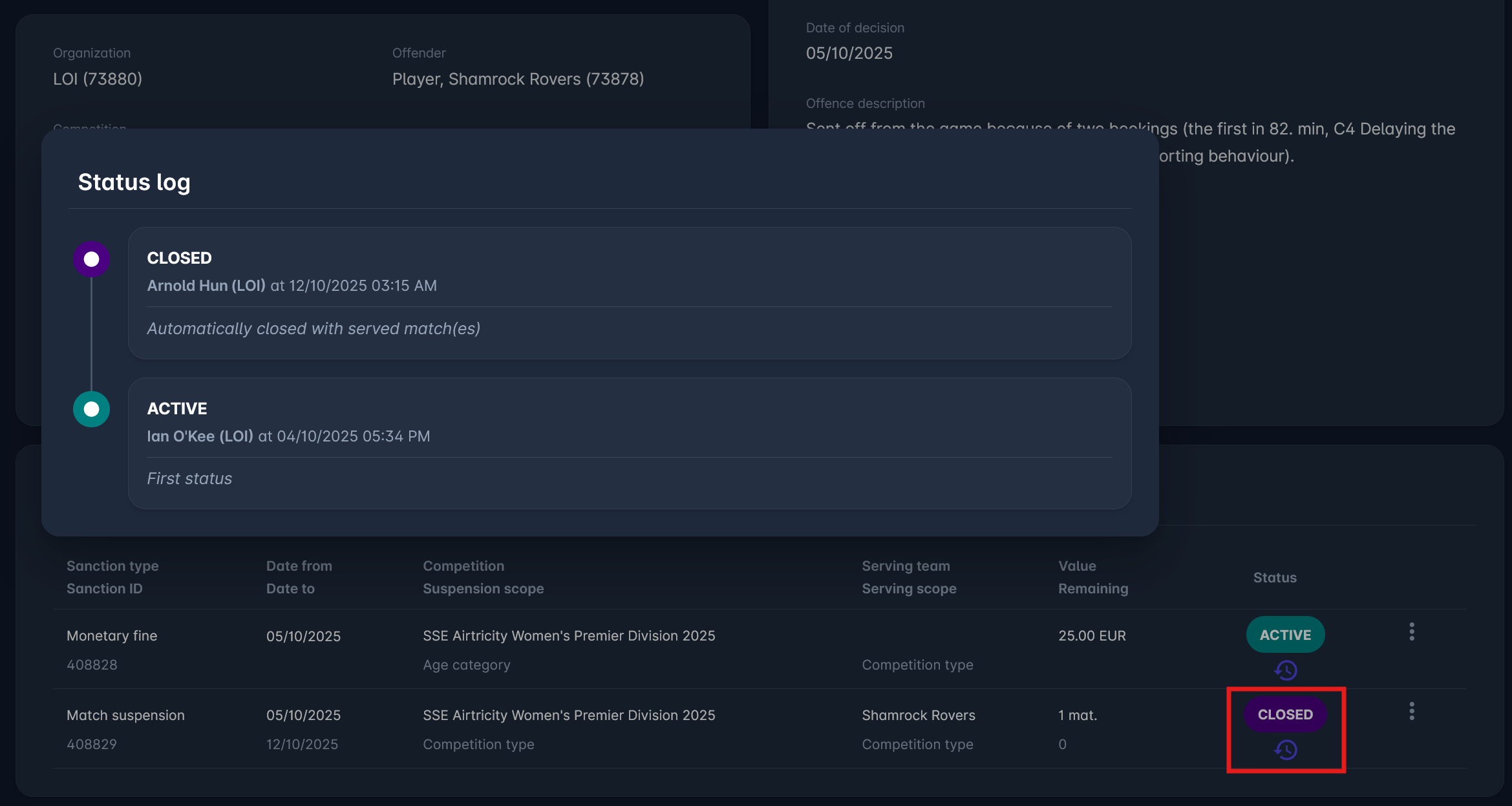Image resolution: width=1512 pixels, height=806 pixels.
Task: Open more options for Monetary fine row
Action: click(1412, 631)
